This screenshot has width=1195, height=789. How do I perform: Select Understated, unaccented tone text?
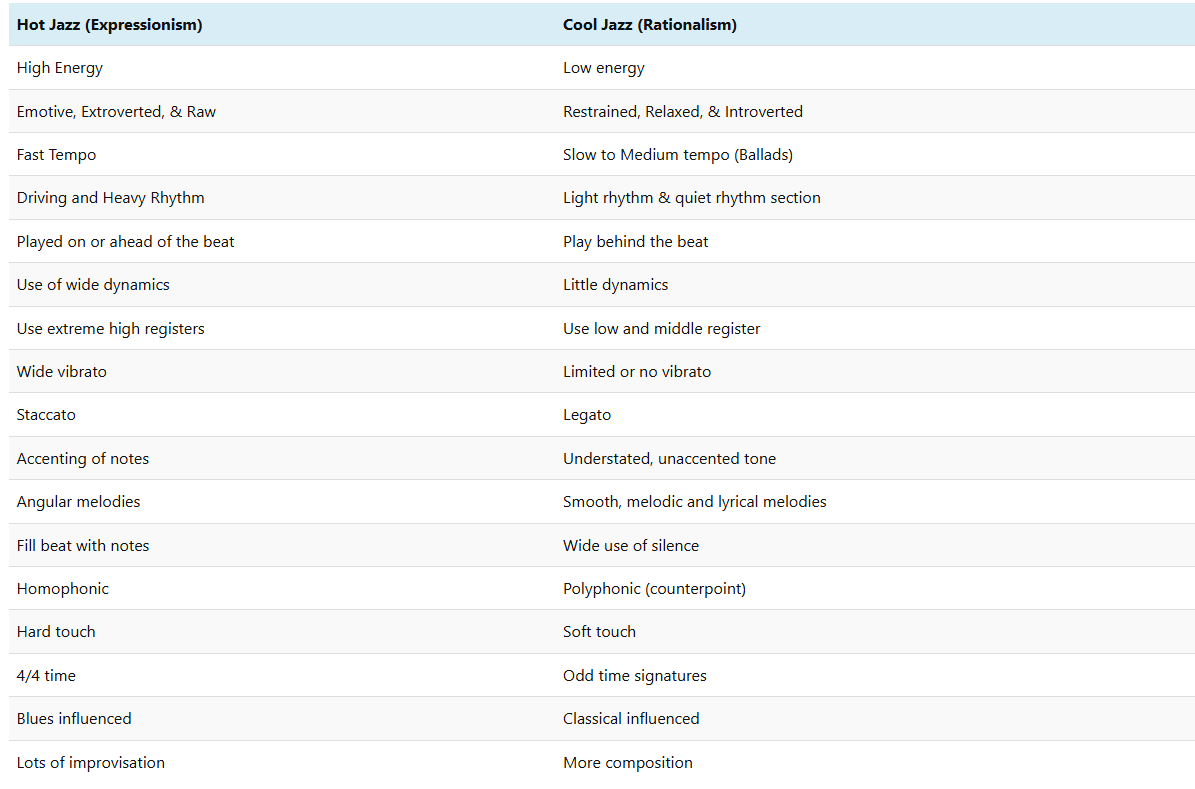669,459
